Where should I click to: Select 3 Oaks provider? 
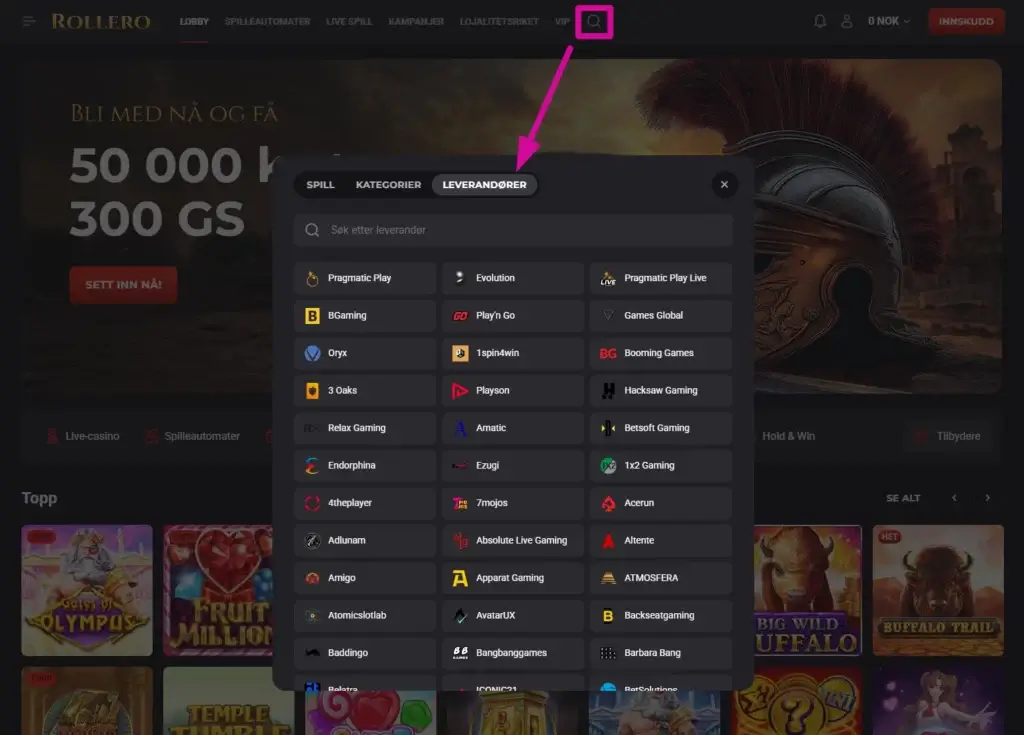tap(365, 391)
